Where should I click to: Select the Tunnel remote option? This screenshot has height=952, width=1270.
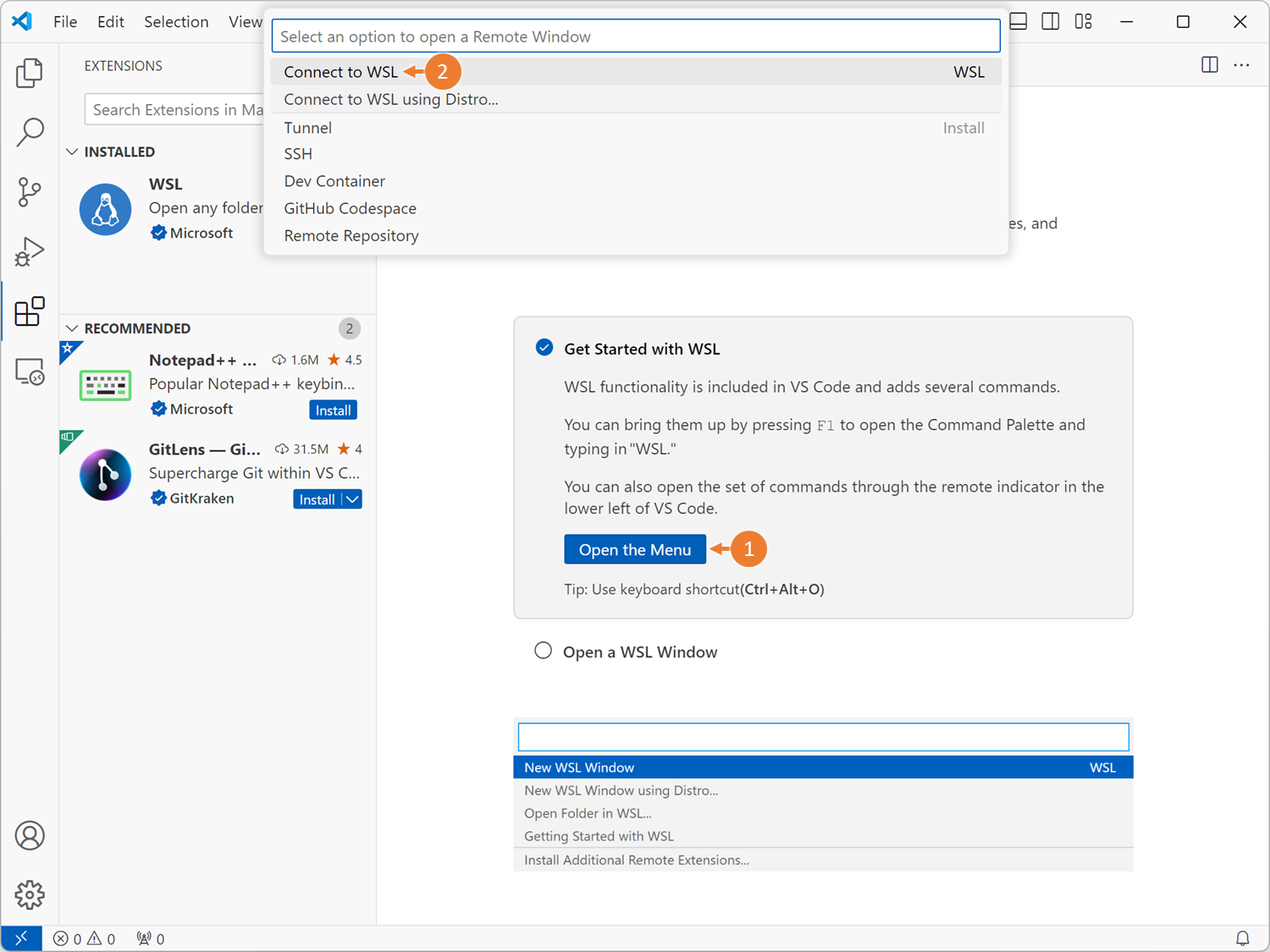tap(636, 128)
